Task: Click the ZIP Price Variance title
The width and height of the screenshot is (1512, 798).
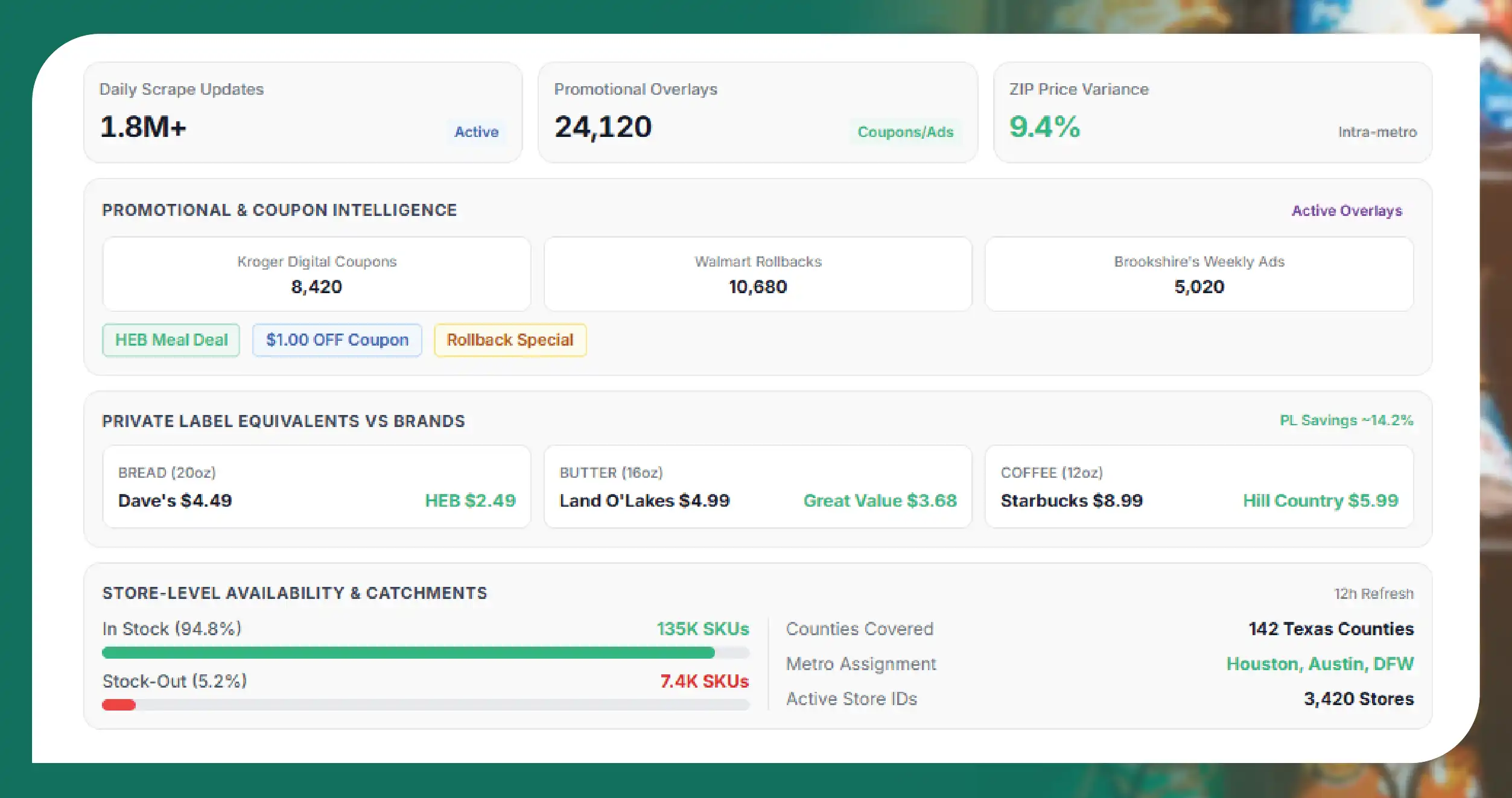Action: point(1079,89)
